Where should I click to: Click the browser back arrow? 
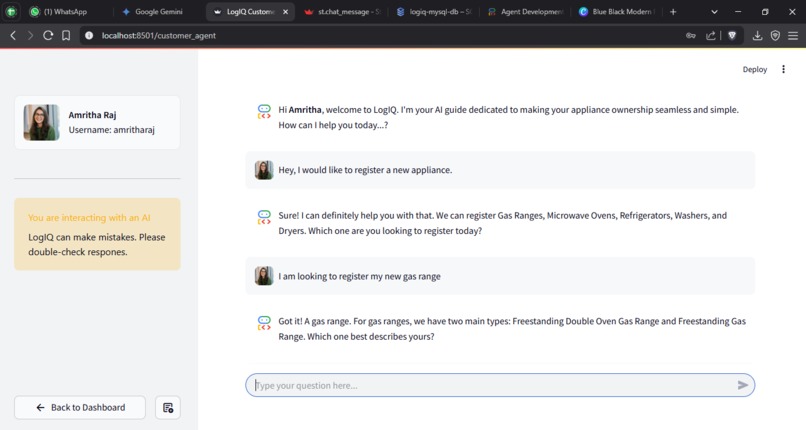coord(13,35)
